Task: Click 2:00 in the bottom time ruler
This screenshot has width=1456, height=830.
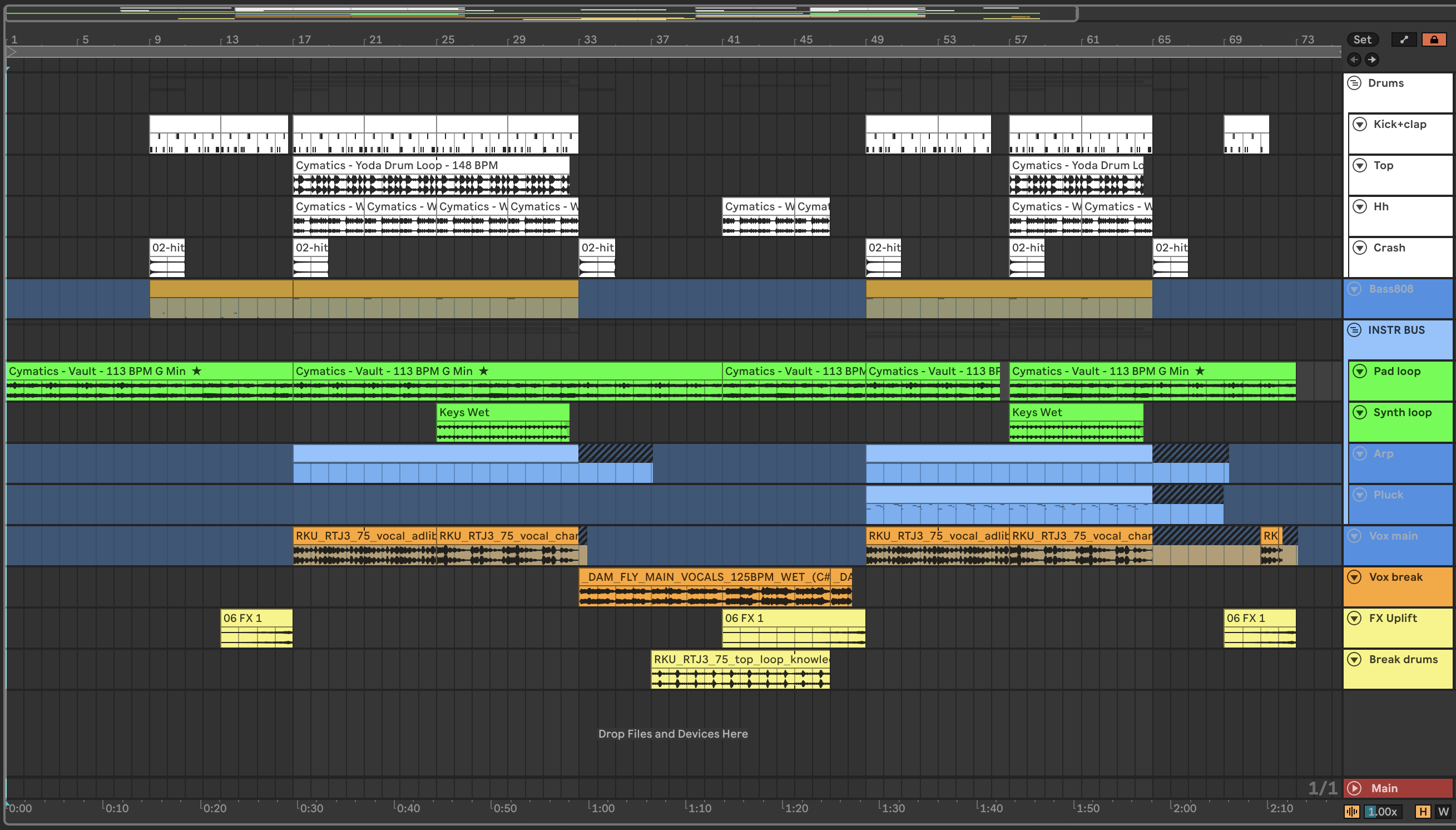Action: (x=1183, y=808)
